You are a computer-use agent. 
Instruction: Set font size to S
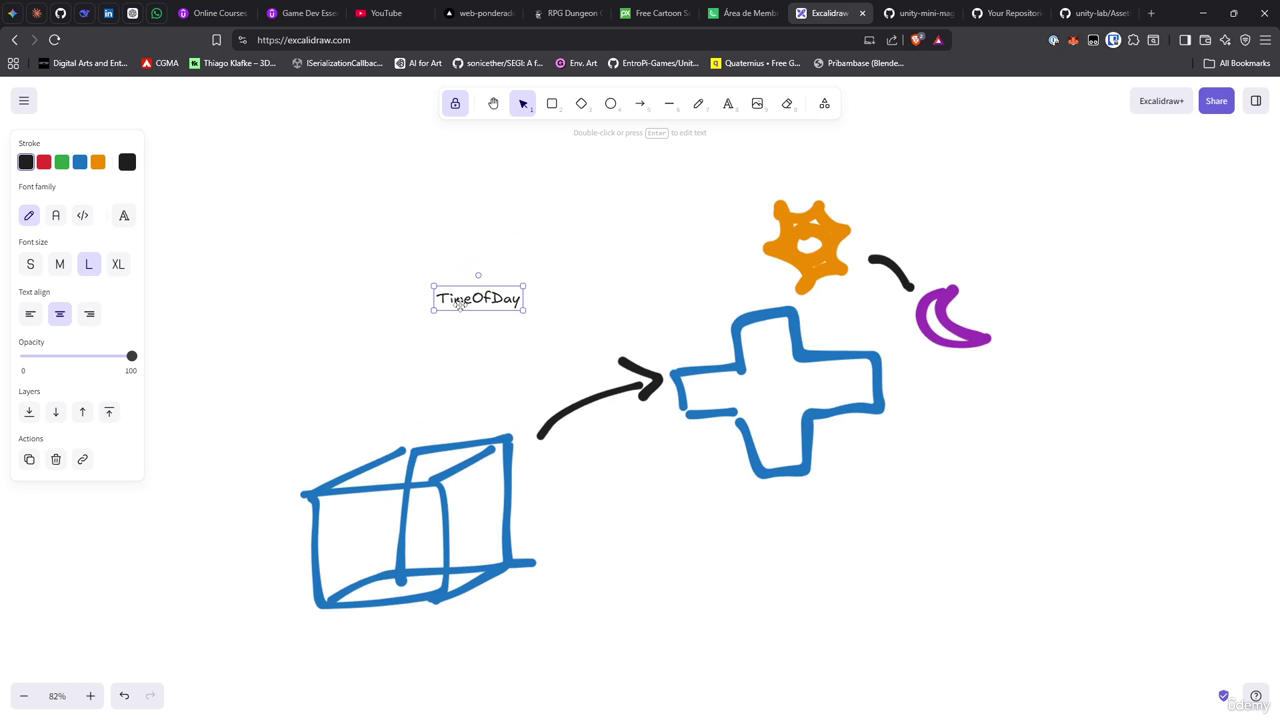(x=30, y=264)
